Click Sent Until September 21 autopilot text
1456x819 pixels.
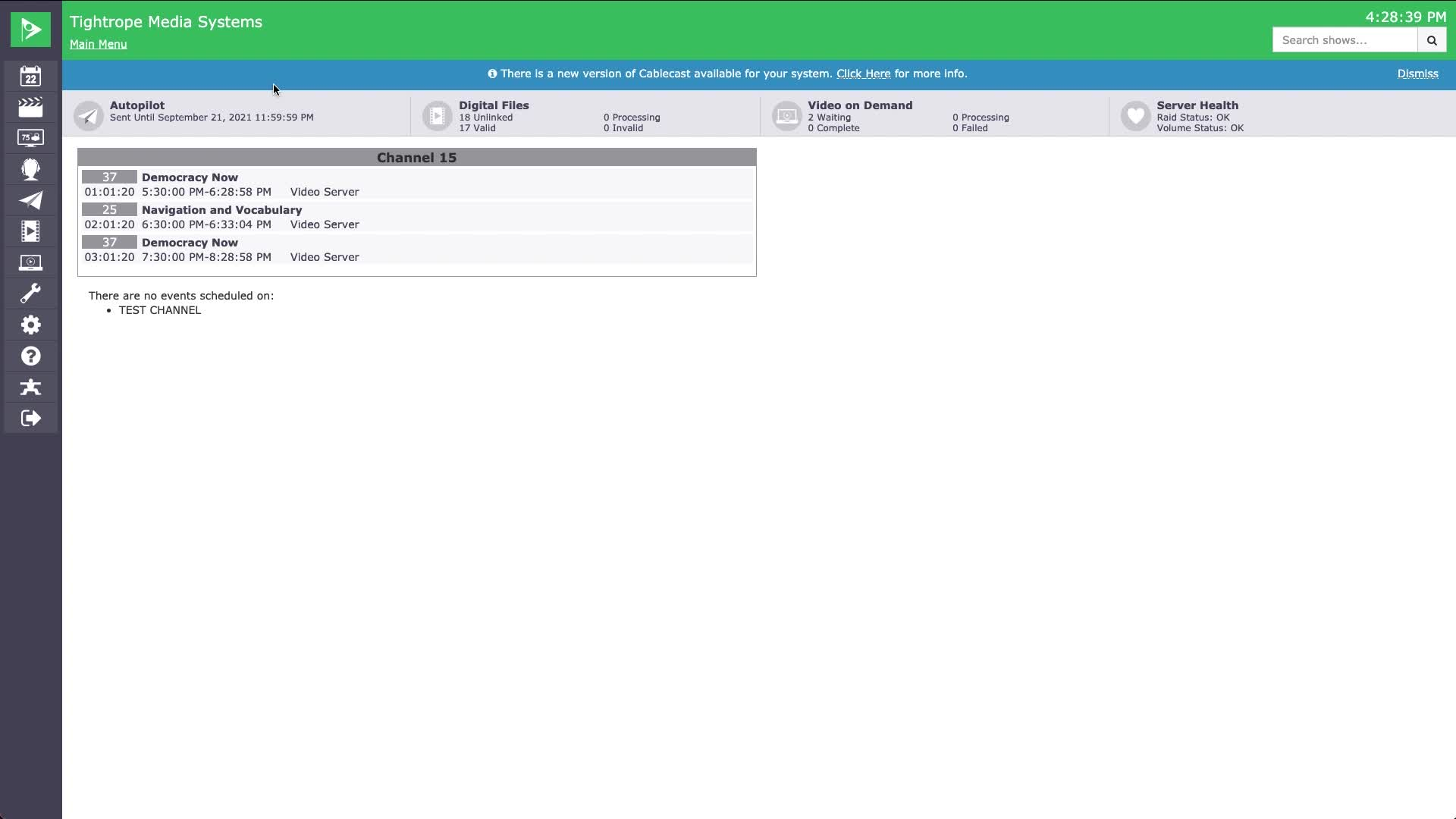point(212,118)
